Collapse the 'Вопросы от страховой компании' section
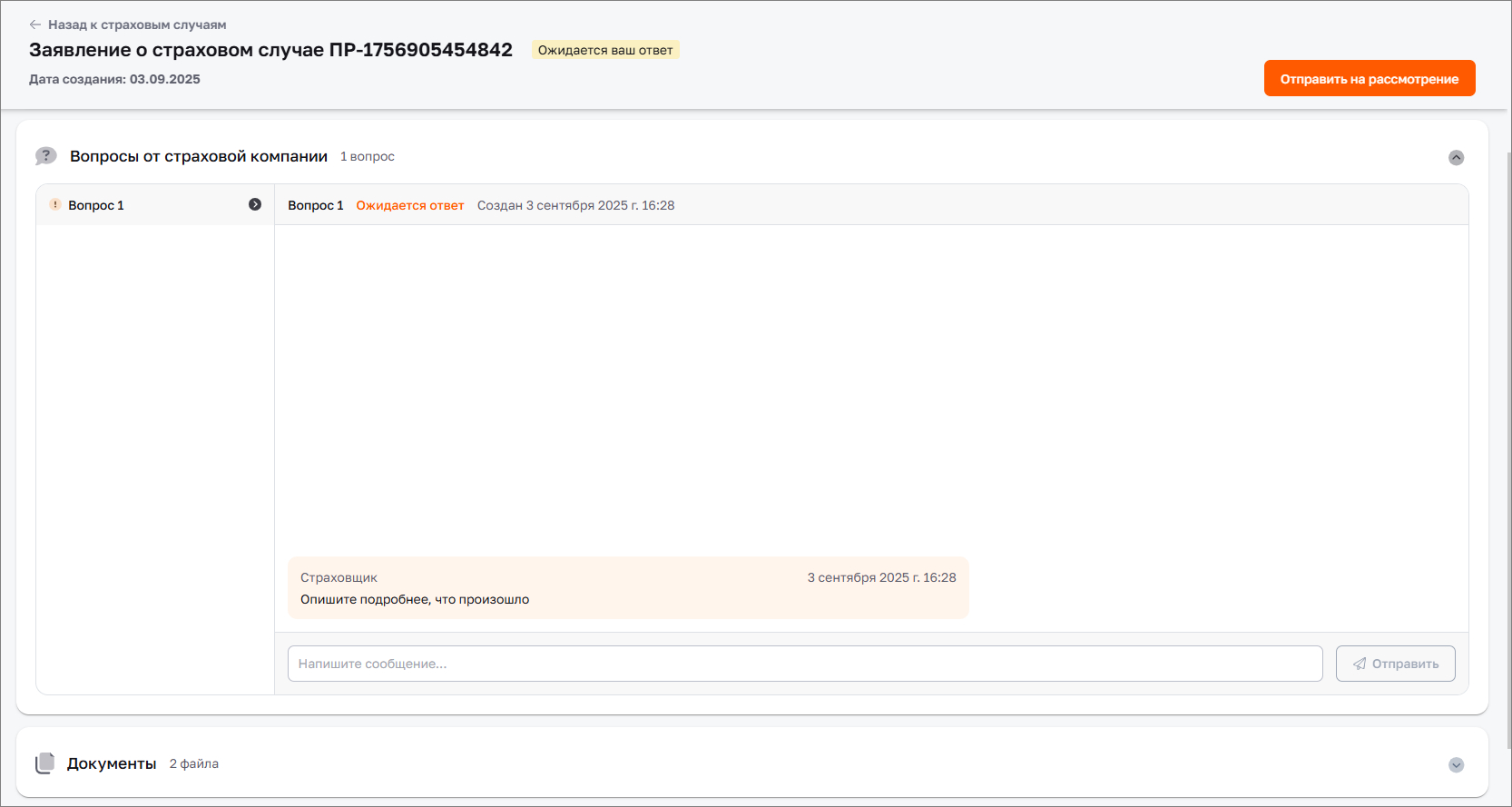 coord(1456,157)
